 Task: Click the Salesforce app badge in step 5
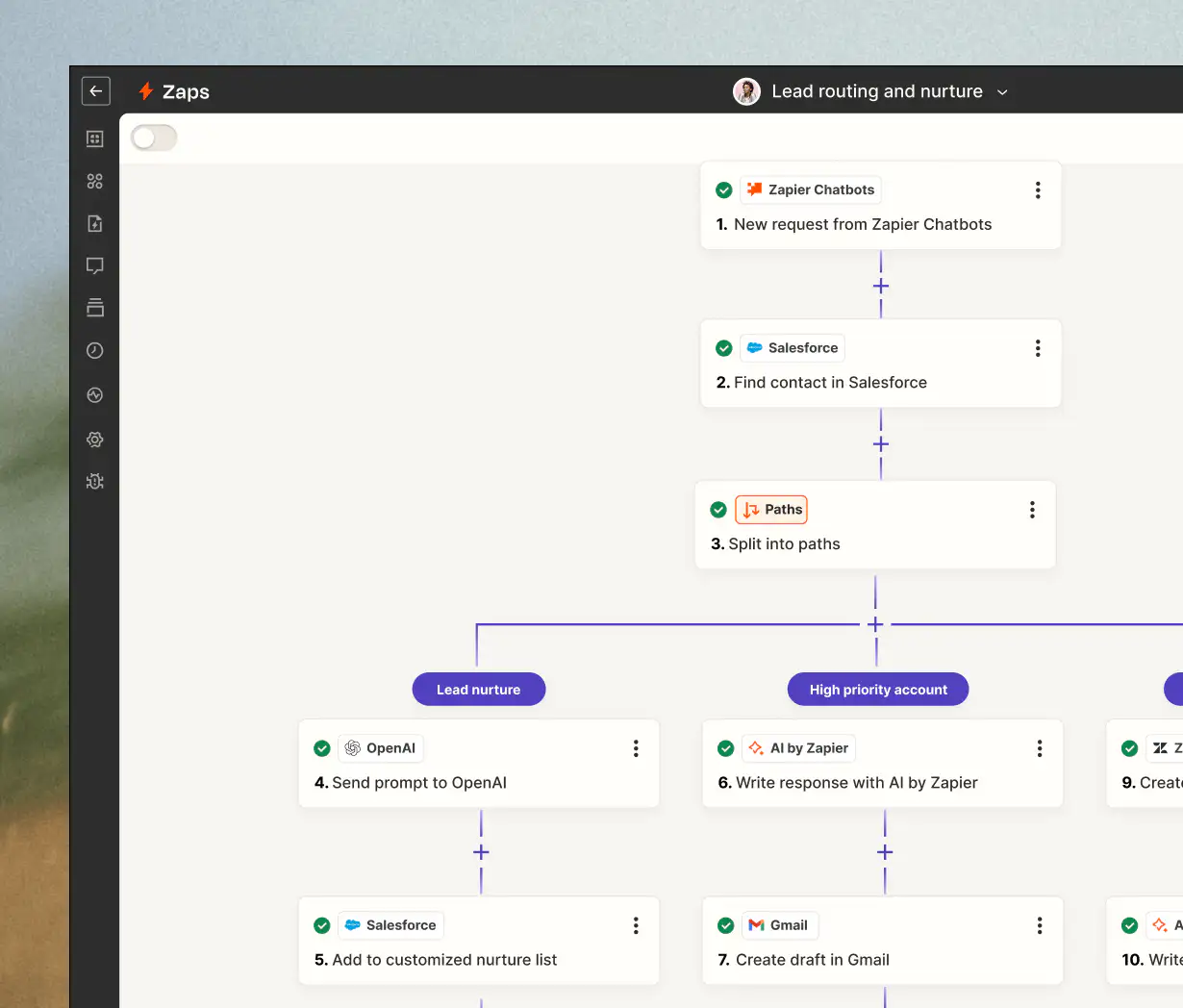pyautogui.click(x=390, y=925)
